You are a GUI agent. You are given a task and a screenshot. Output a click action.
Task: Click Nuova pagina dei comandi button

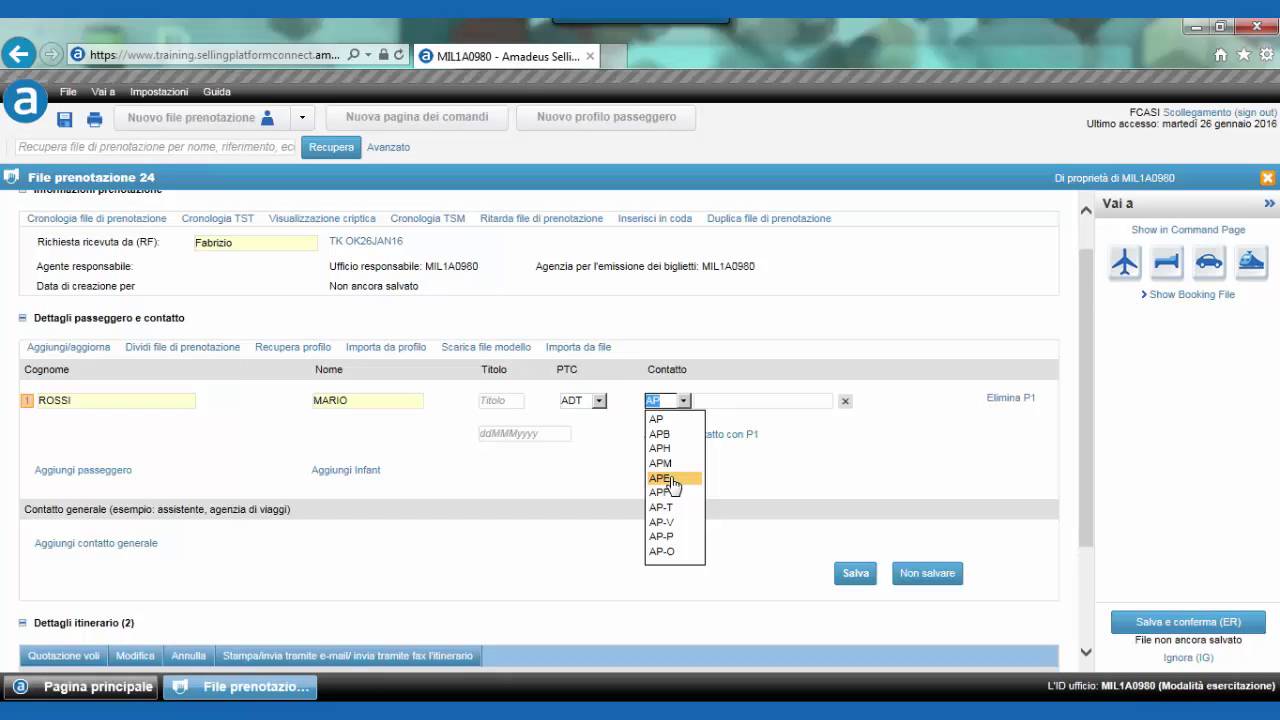click(x=417, y=117)
